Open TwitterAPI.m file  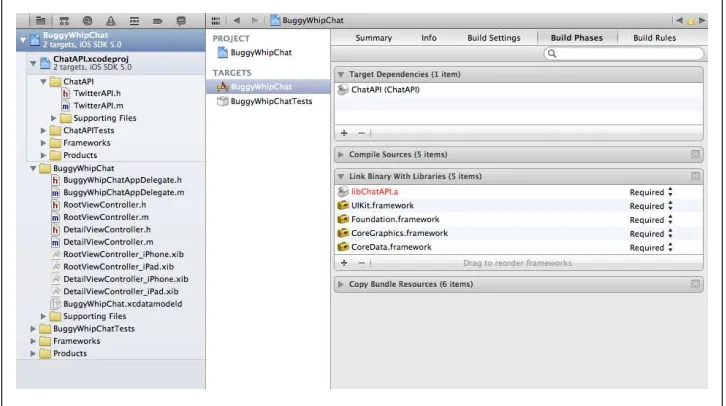click(x=98, y=106)
